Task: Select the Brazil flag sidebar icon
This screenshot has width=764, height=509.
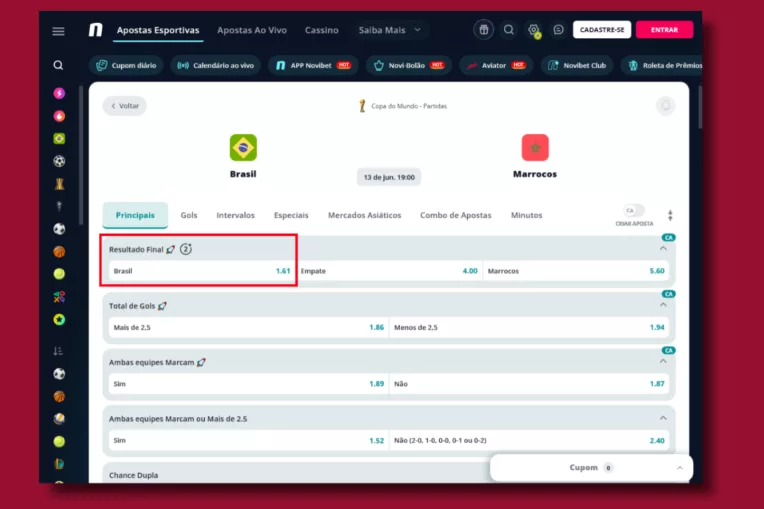Action: [59, 139]
